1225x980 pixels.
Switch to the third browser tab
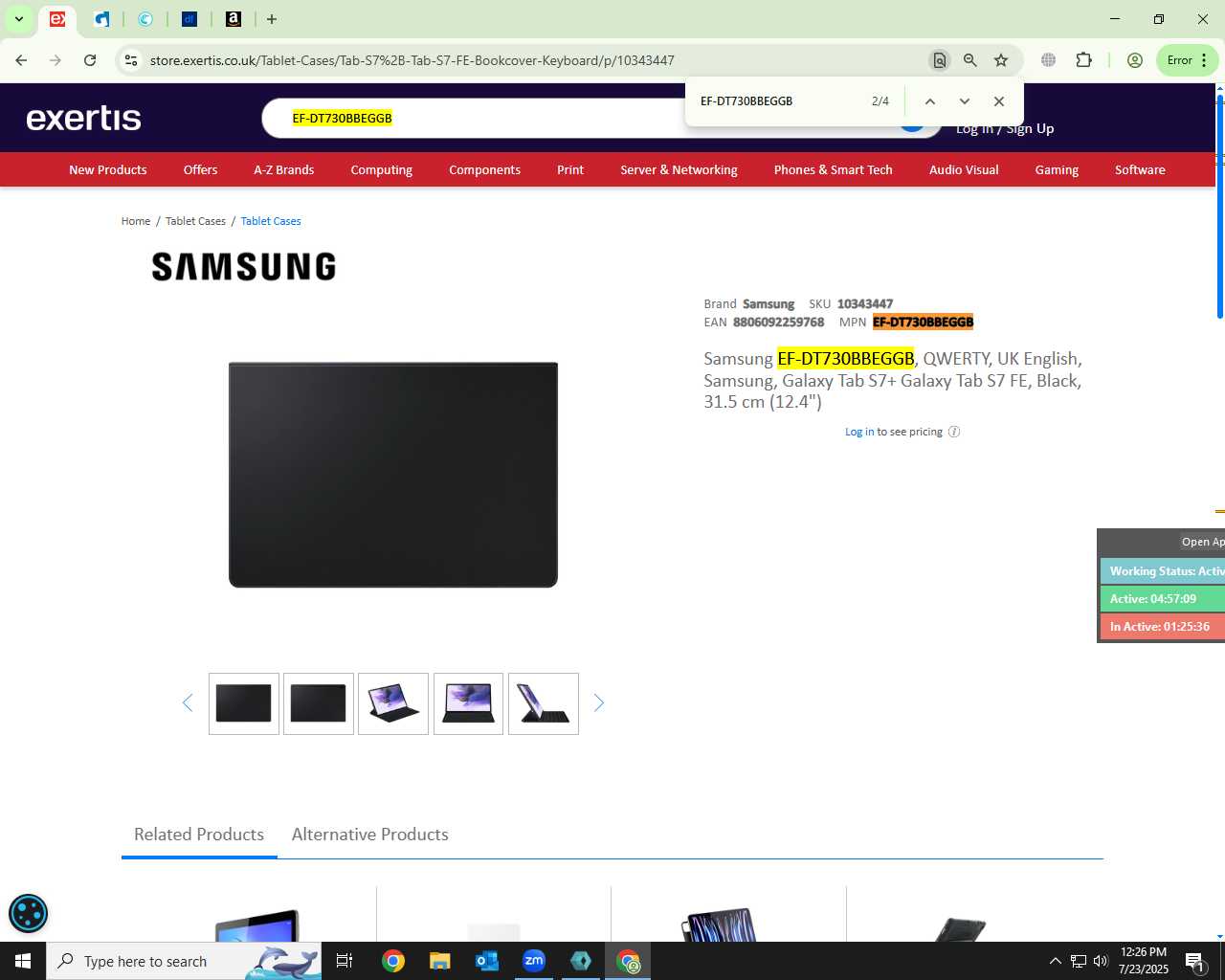tap(145, 19)
